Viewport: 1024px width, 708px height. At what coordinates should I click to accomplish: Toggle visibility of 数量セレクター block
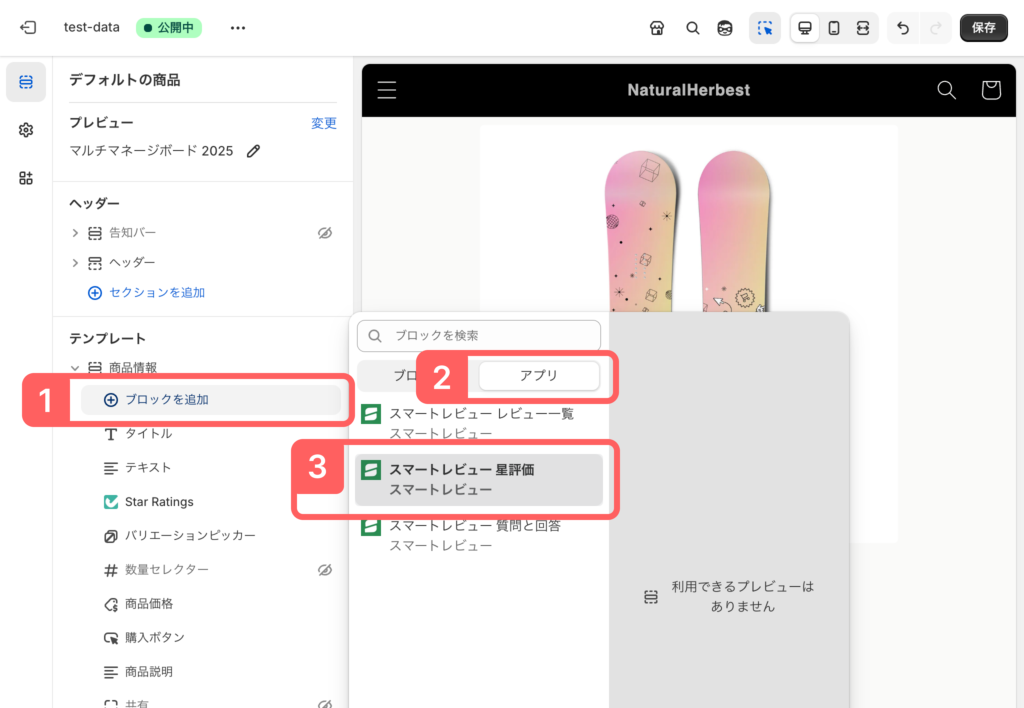click(x=324, y=570)
